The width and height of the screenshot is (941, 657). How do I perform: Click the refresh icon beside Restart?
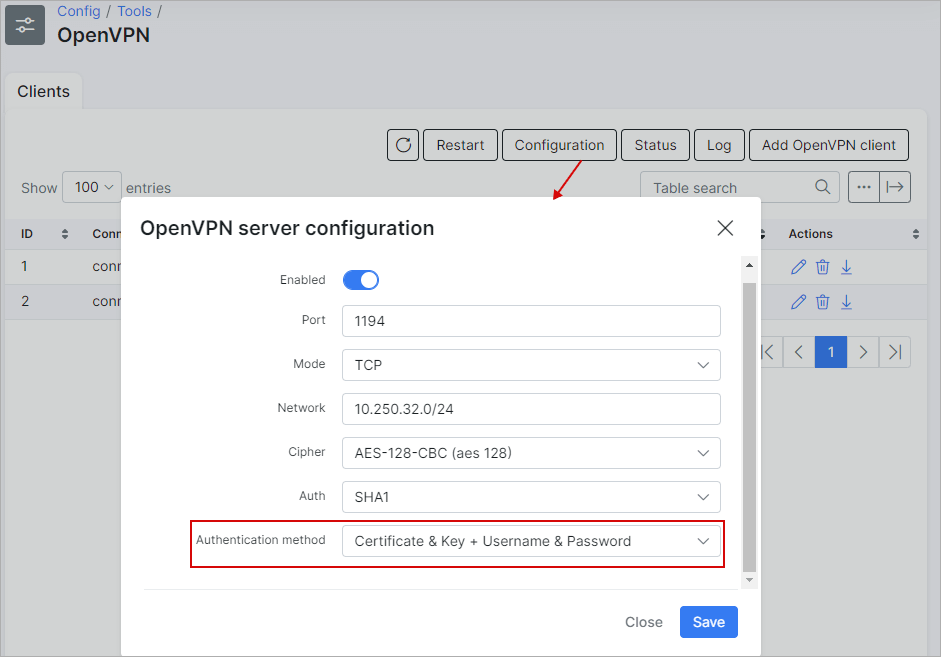click(x=403, y=145)
